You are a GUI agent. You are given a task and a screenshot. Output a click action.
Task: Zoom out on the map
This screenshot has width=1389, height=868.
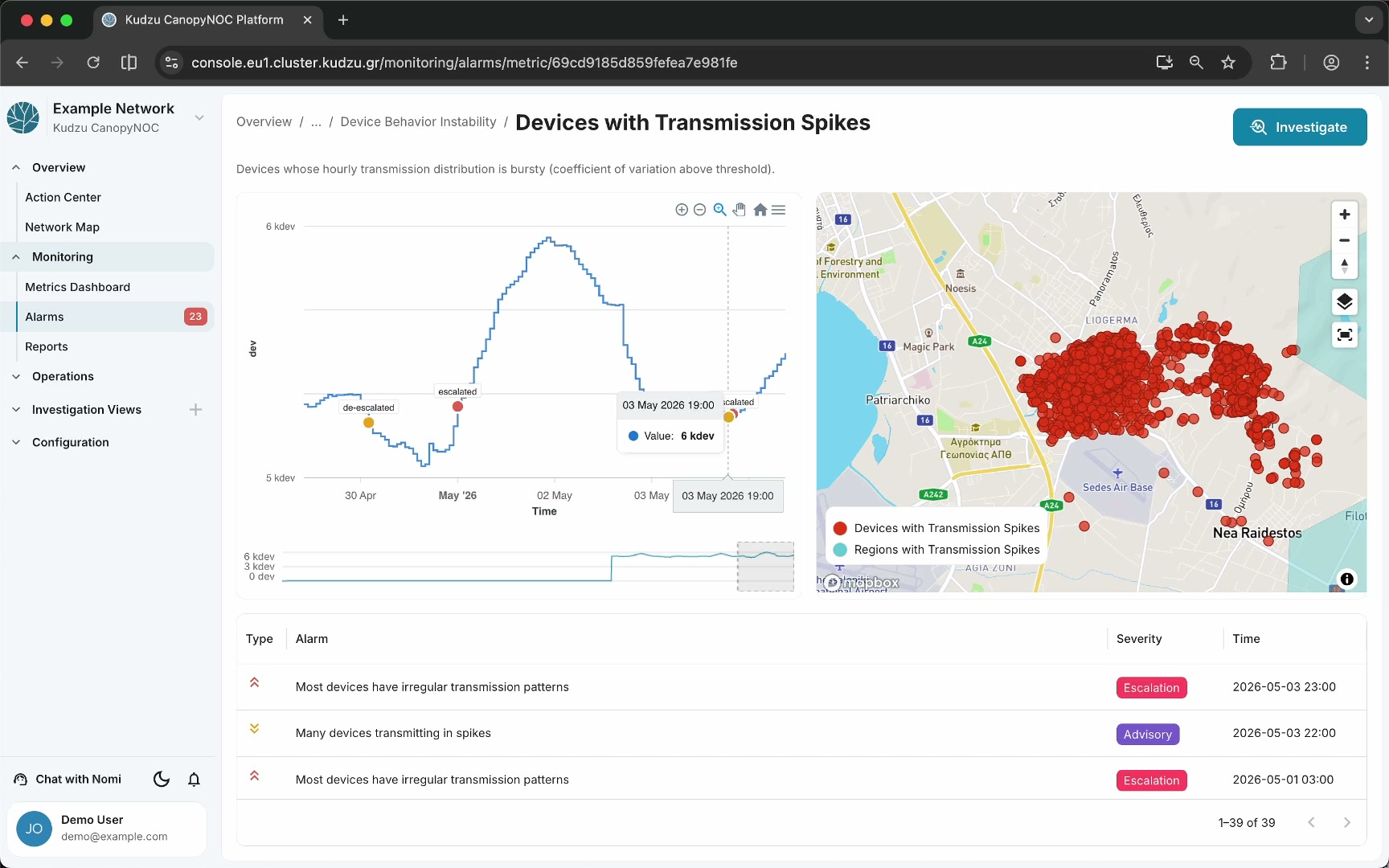coord(1345,240)
